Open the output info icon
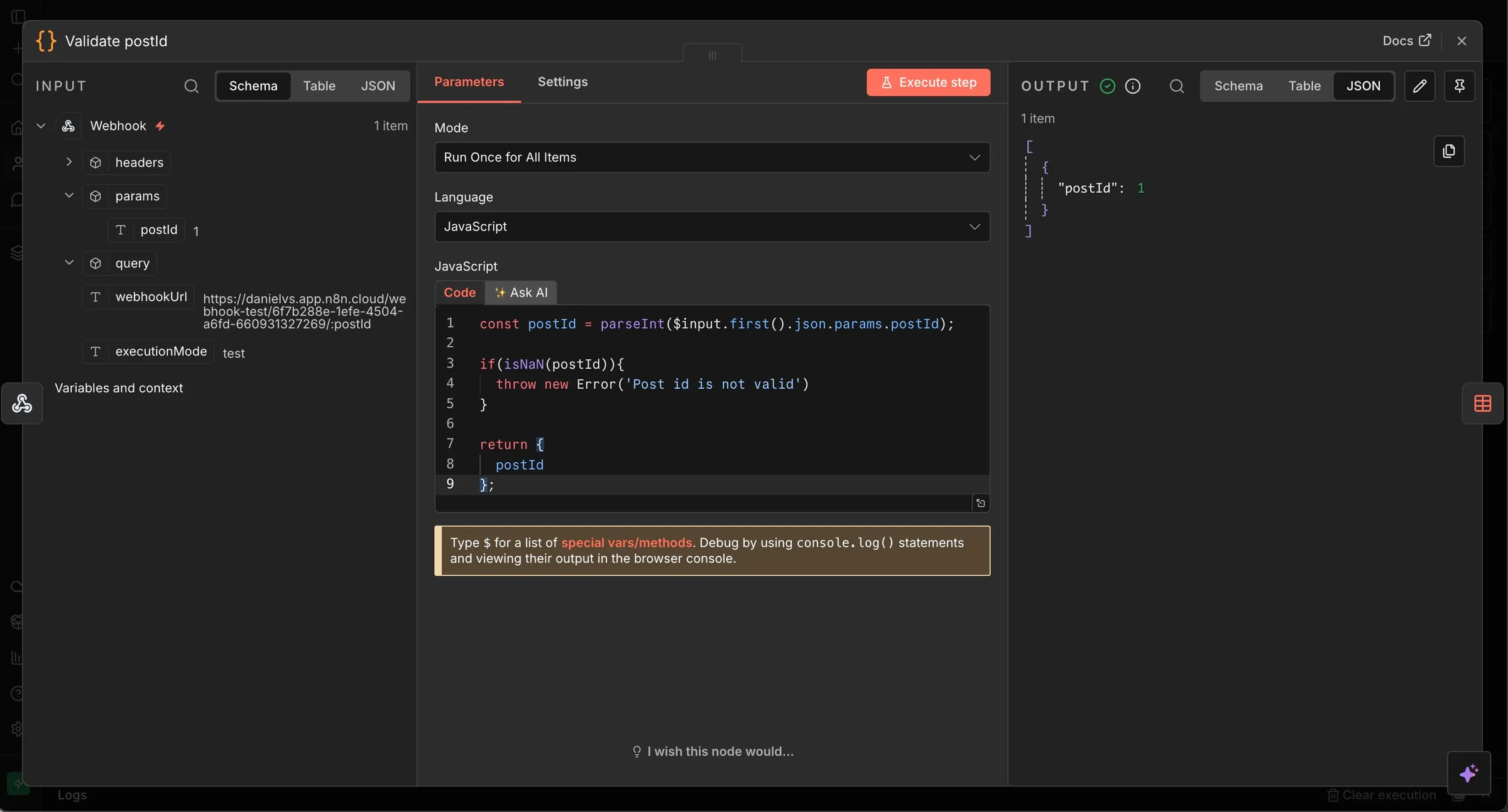The height and width of the screenshot is (812, 1508). (1132, 86)
